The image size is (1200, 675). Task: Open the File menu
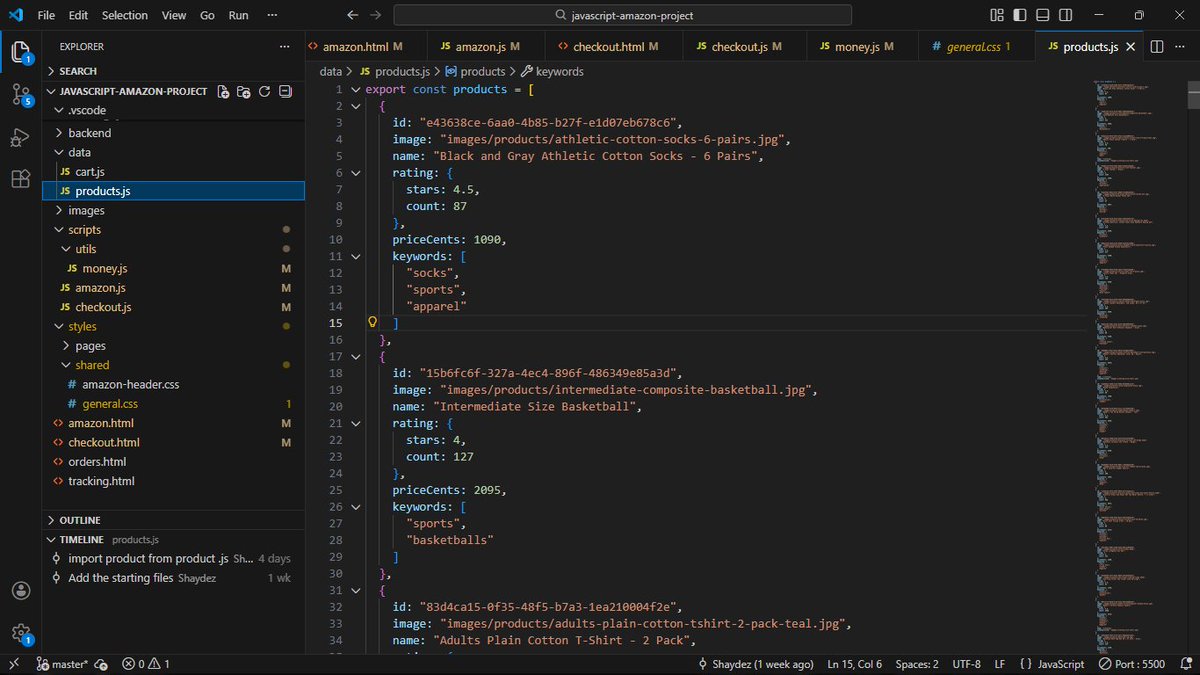coord(47,15)
